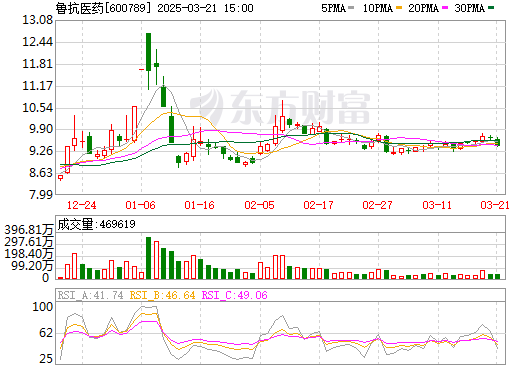Click the RSI_B:46.64 indicator label
This screenshot has height=365, width=520.
(x=162, y=295)
